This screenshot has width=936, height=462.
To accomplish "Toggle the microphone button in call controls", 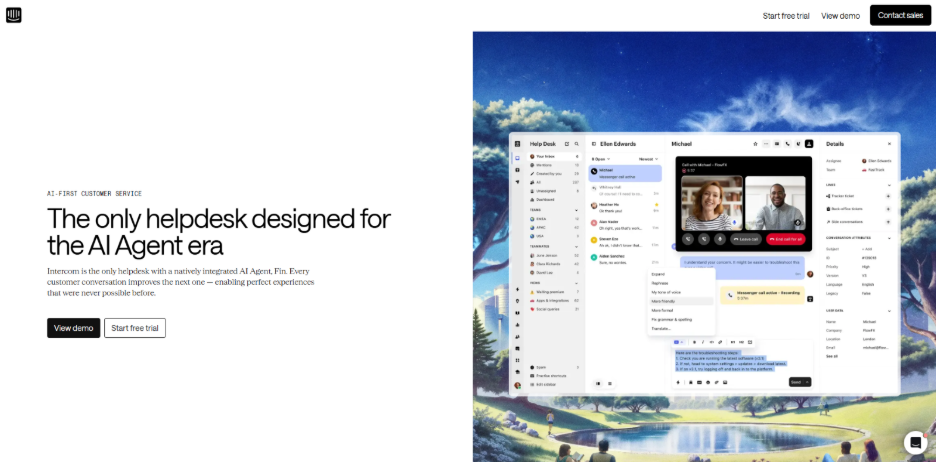I will [721, 239].
